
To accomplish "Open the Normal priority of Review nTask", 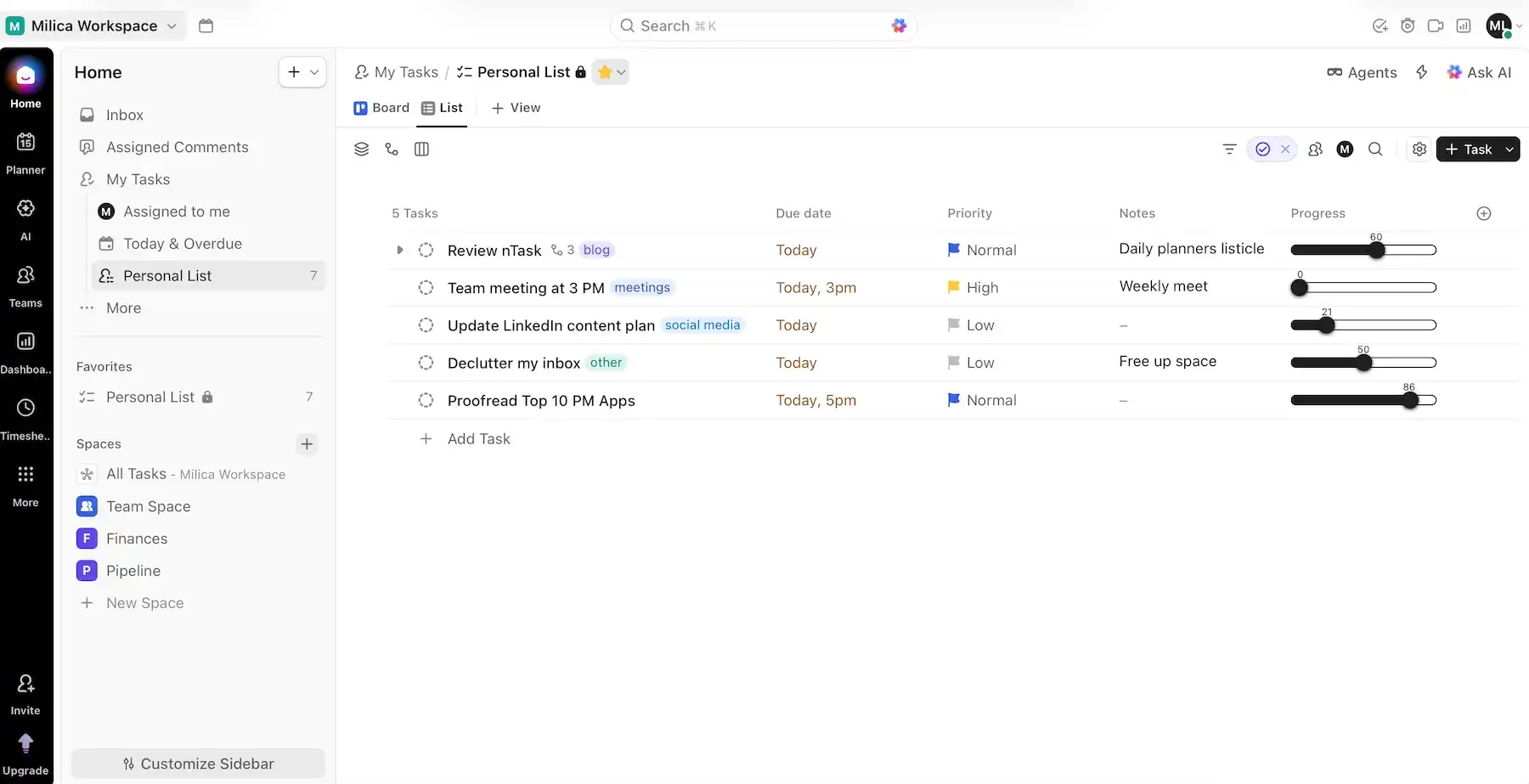I will point(982,250).
